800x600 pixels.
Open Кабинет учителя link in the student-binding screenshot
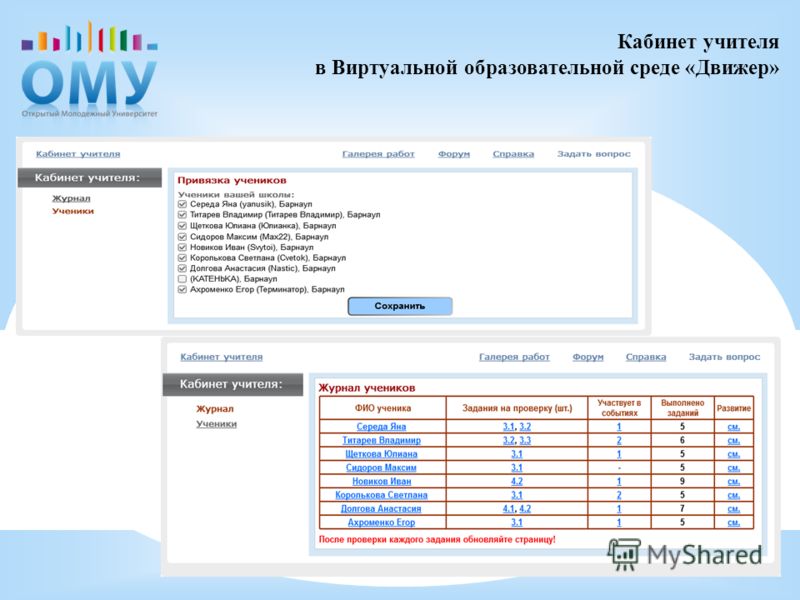78,154
